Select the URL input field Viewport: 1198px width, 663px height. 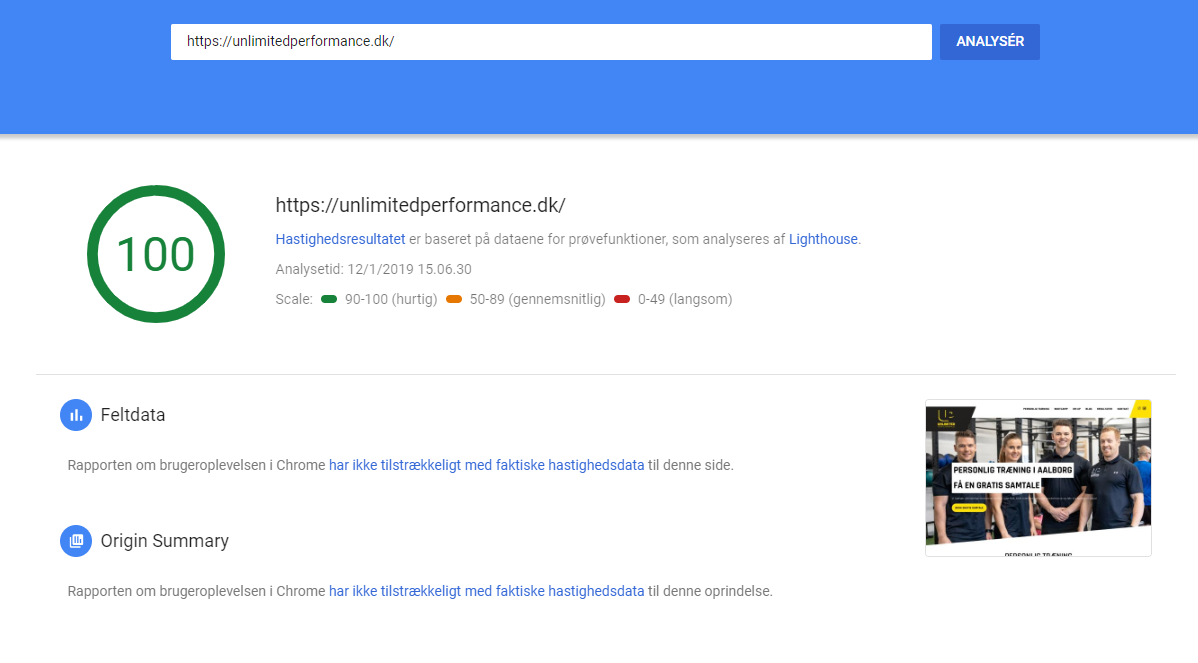point(550,42)
